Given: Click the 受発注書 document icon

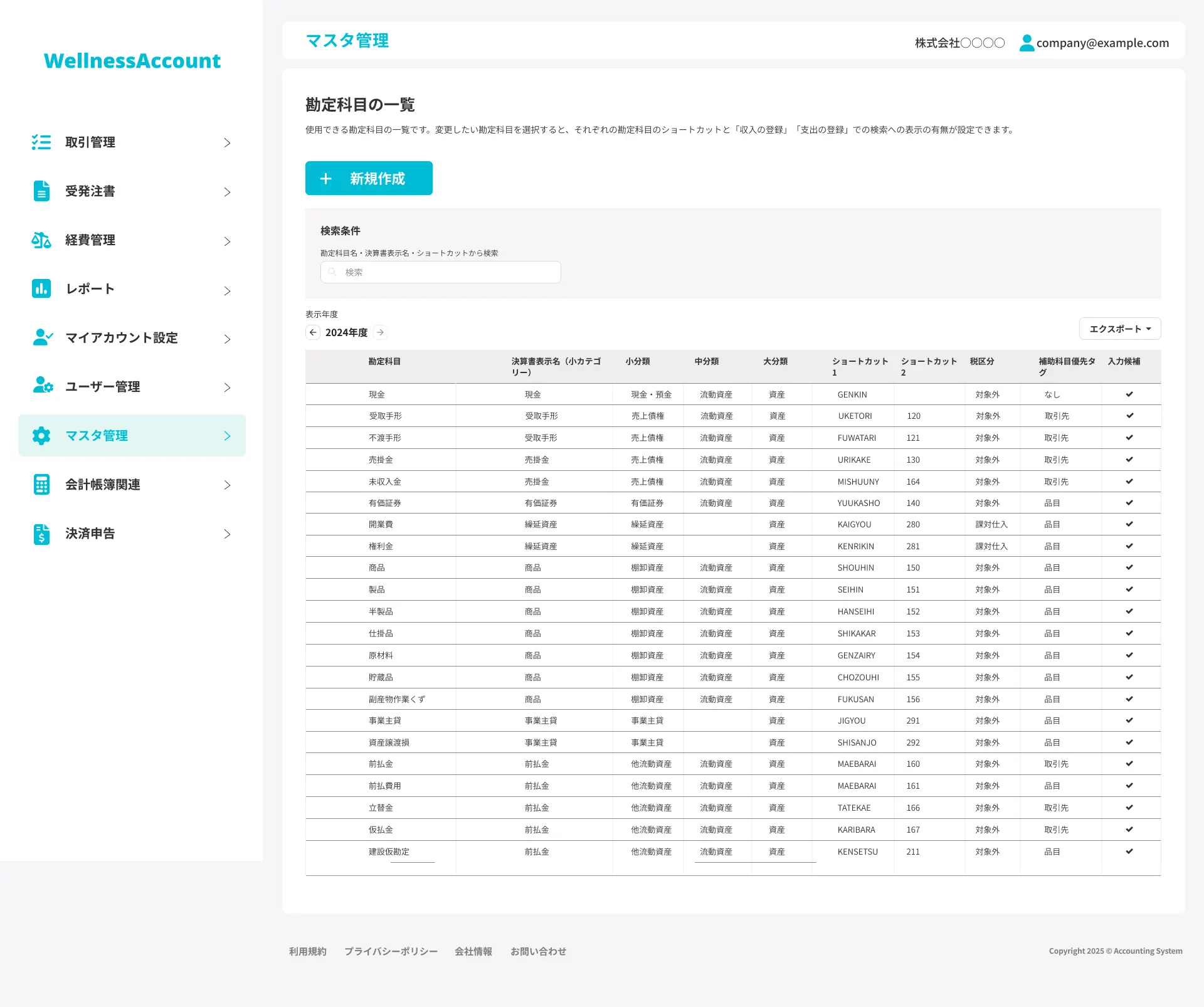Looking at the screenshot, I should pyautogui.click(x=41, y=191).
